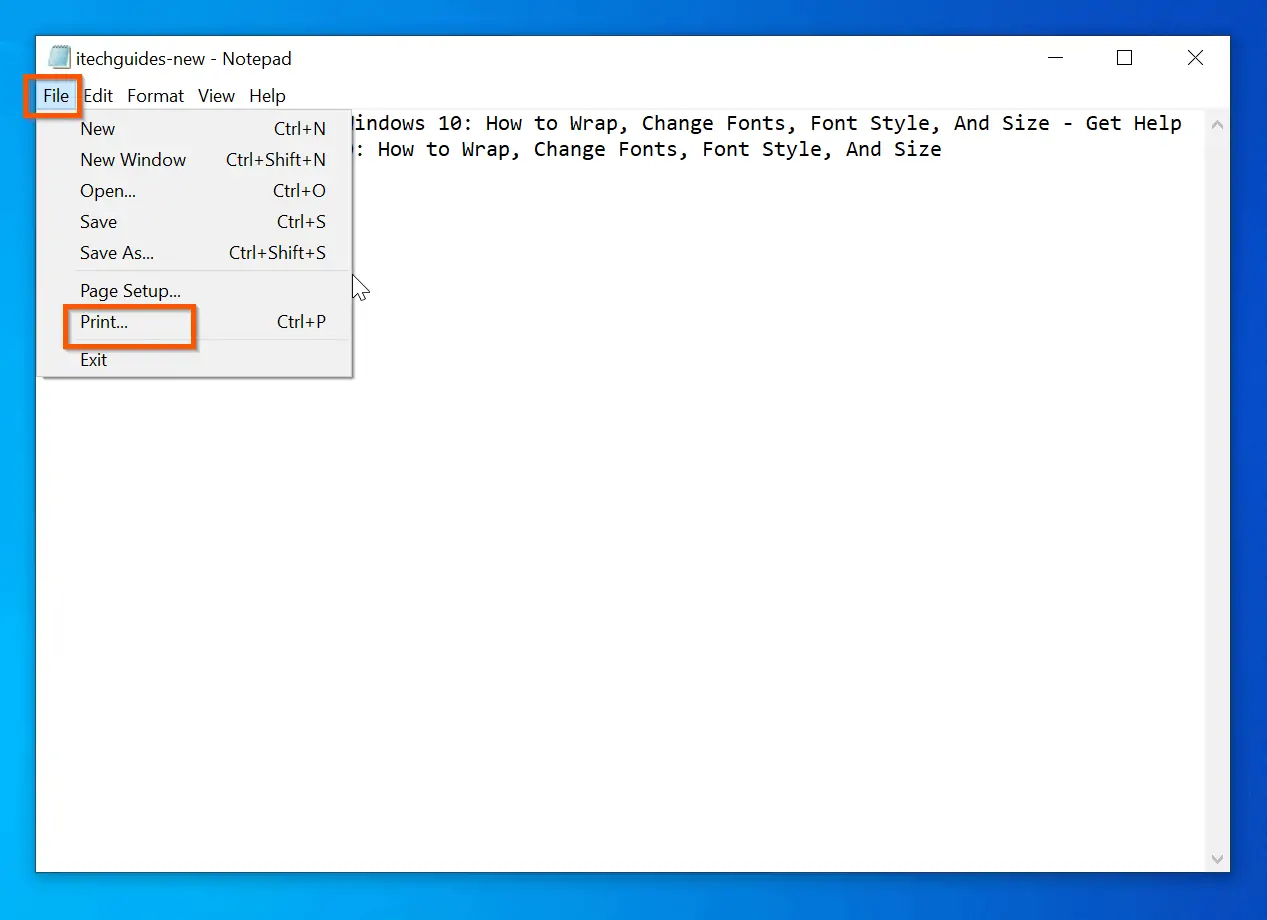Click second text line ending 'And Size'
The height and width of the screenshot is (920, 1267).
tap(647, 150)
